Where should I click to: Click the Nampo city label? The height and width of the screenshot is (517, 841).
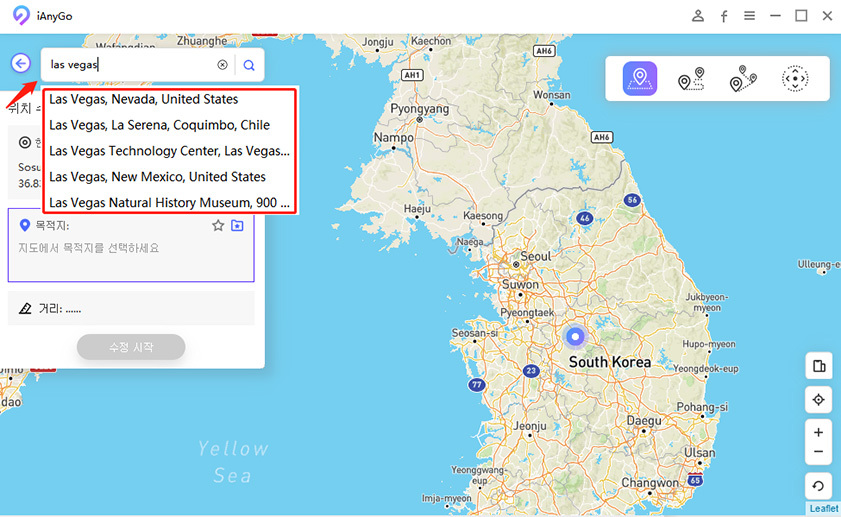coord(394,137)
